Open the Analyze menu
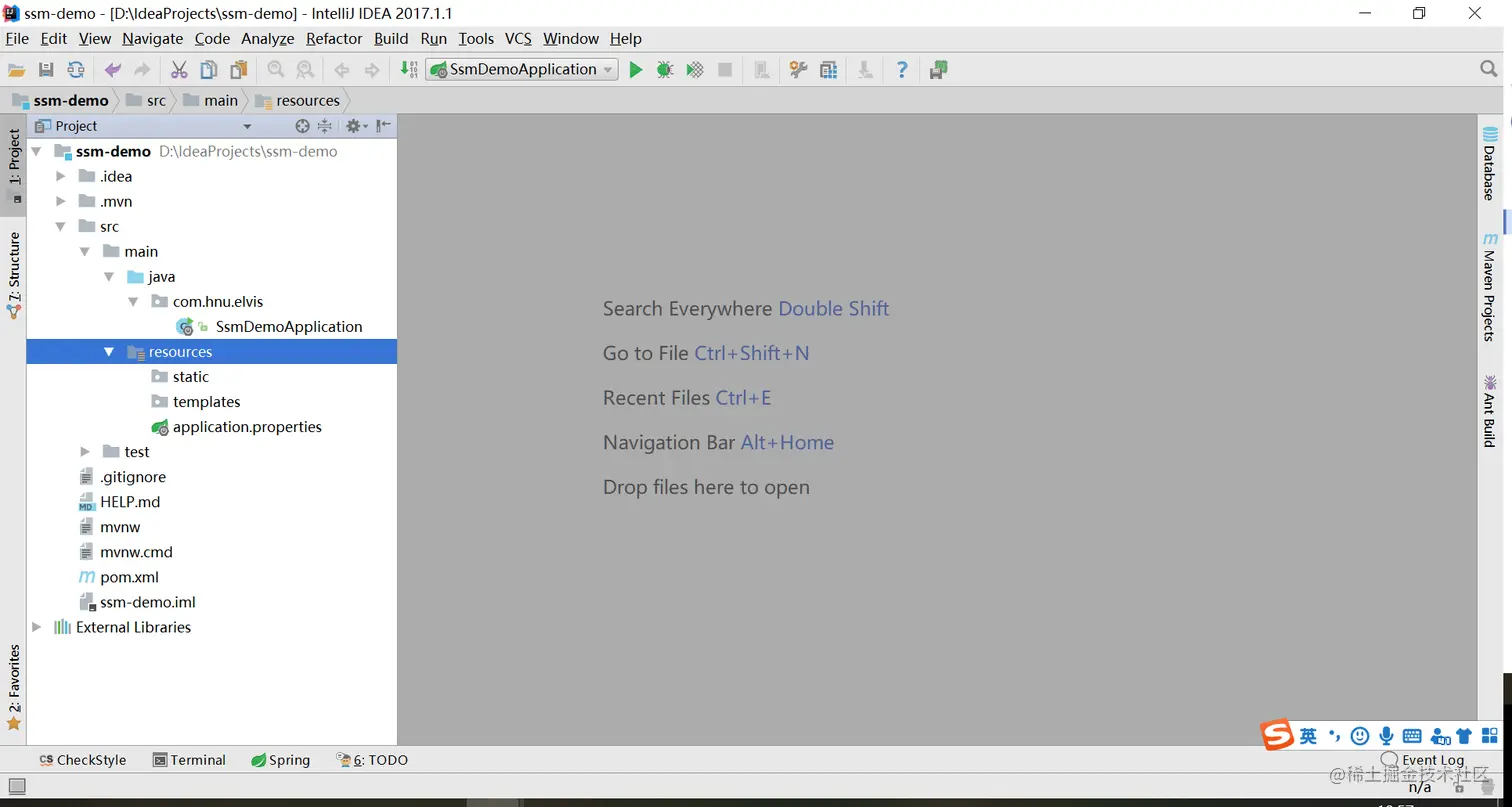This screenshot has height=807, width=1512. click(268, 39)
